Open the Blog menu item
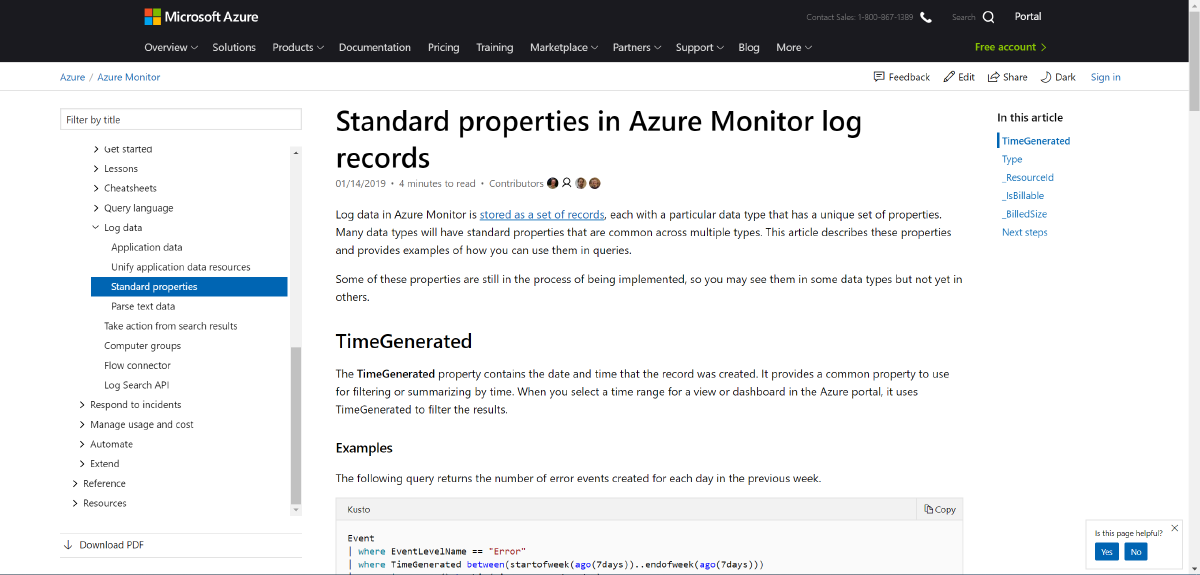The height and width of the screenshot is (575, 1200). [749, 47]
